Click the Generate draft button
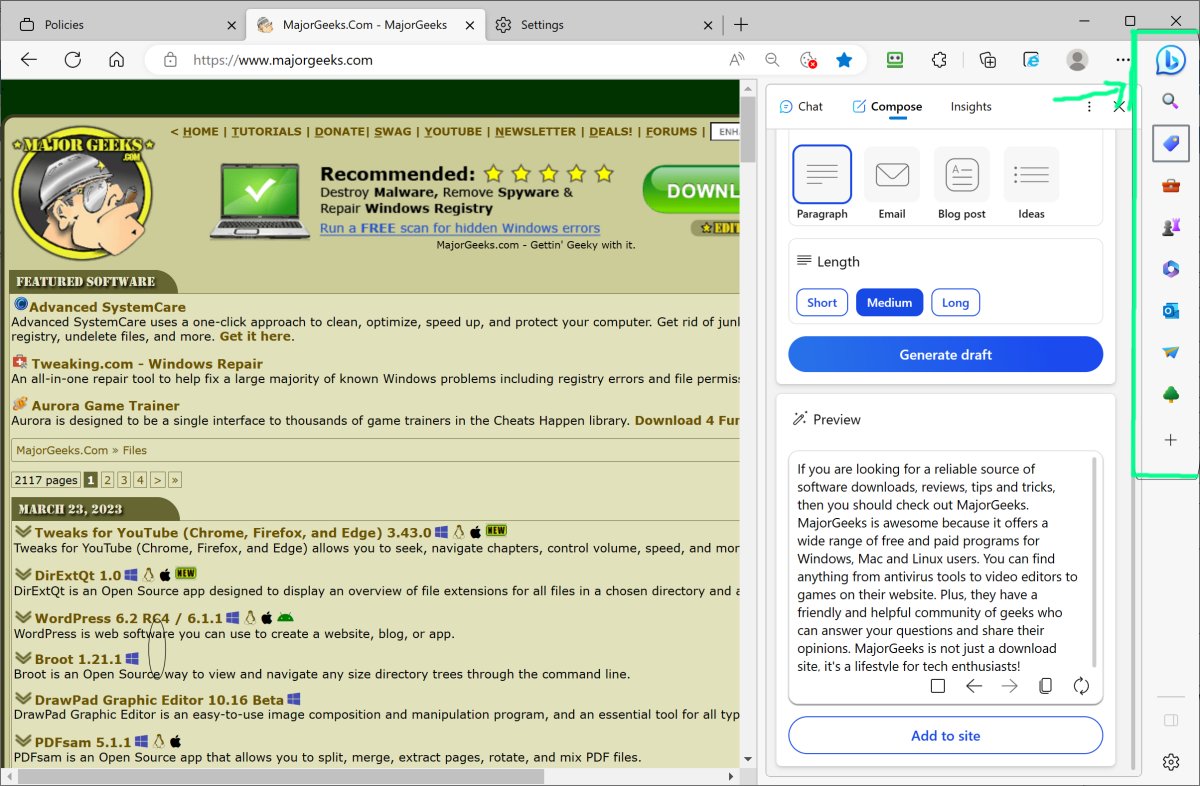The height and width of the screenshot is (786, 1200). coord(944,354)
